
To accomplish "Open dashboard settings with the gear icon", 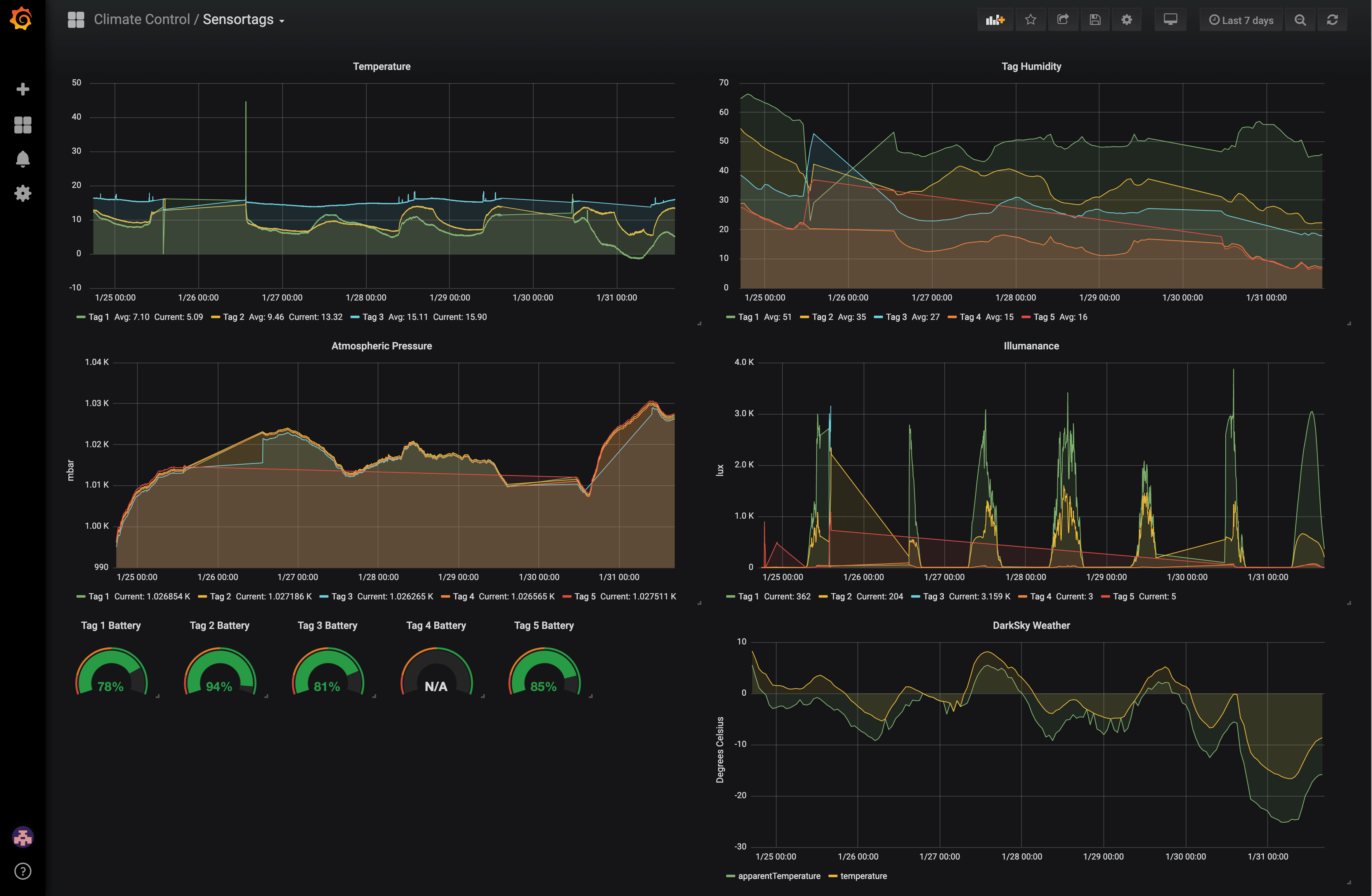I will [x=1126, y=19].
